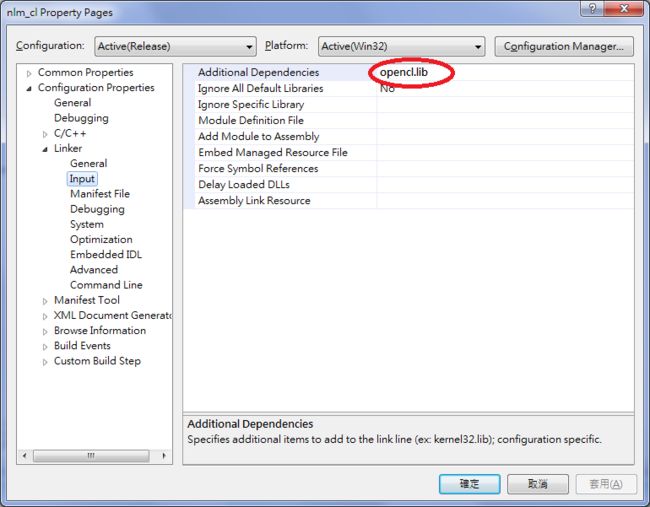
Task: Click the Embed Managed Resource File property
Action: (x=273, y=153)
